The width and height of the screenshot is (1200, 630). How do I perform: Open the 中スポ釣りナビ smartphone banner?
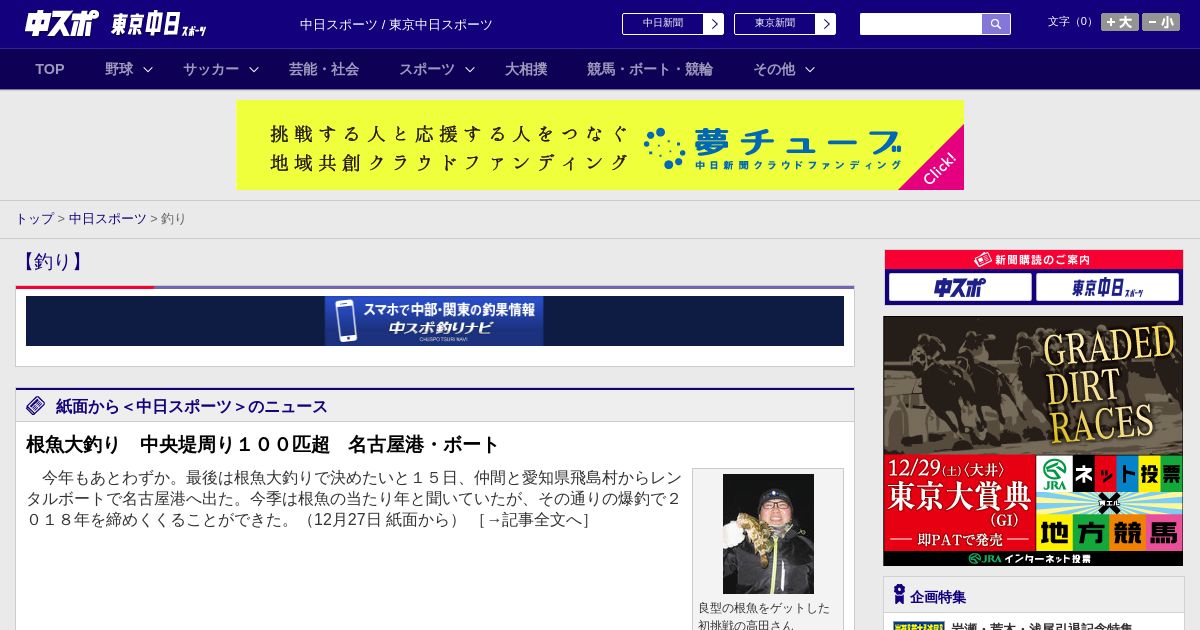point(434,321)
